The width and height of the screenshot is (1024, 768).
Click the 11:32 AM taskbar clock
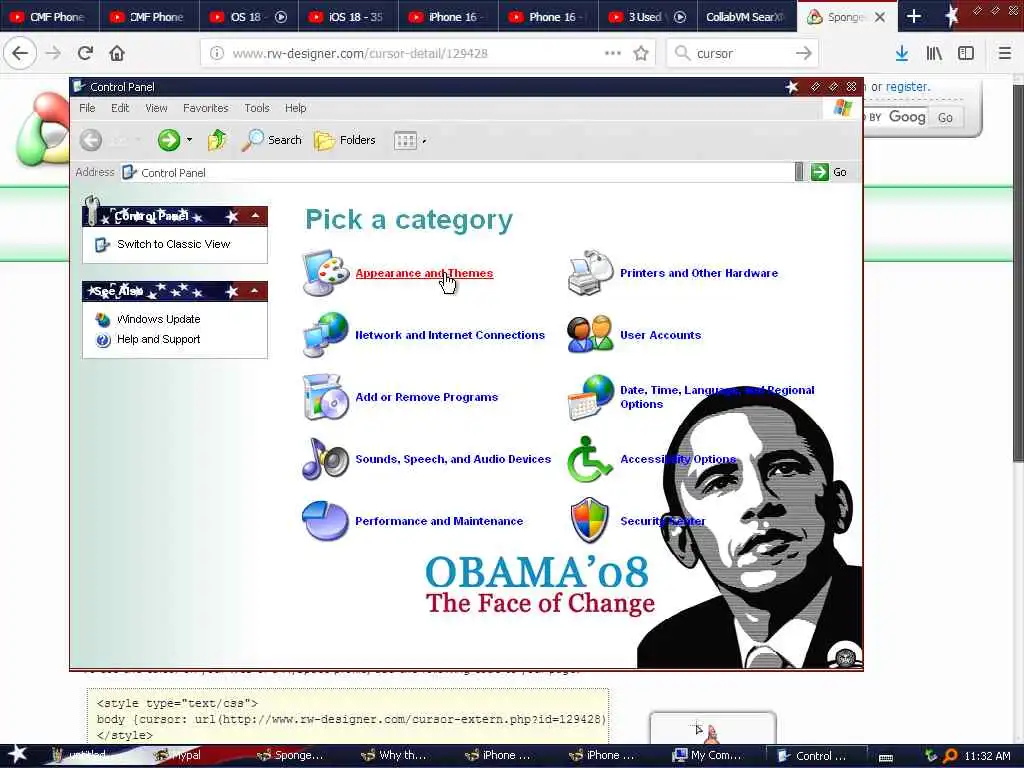click(x=987, y=756)
